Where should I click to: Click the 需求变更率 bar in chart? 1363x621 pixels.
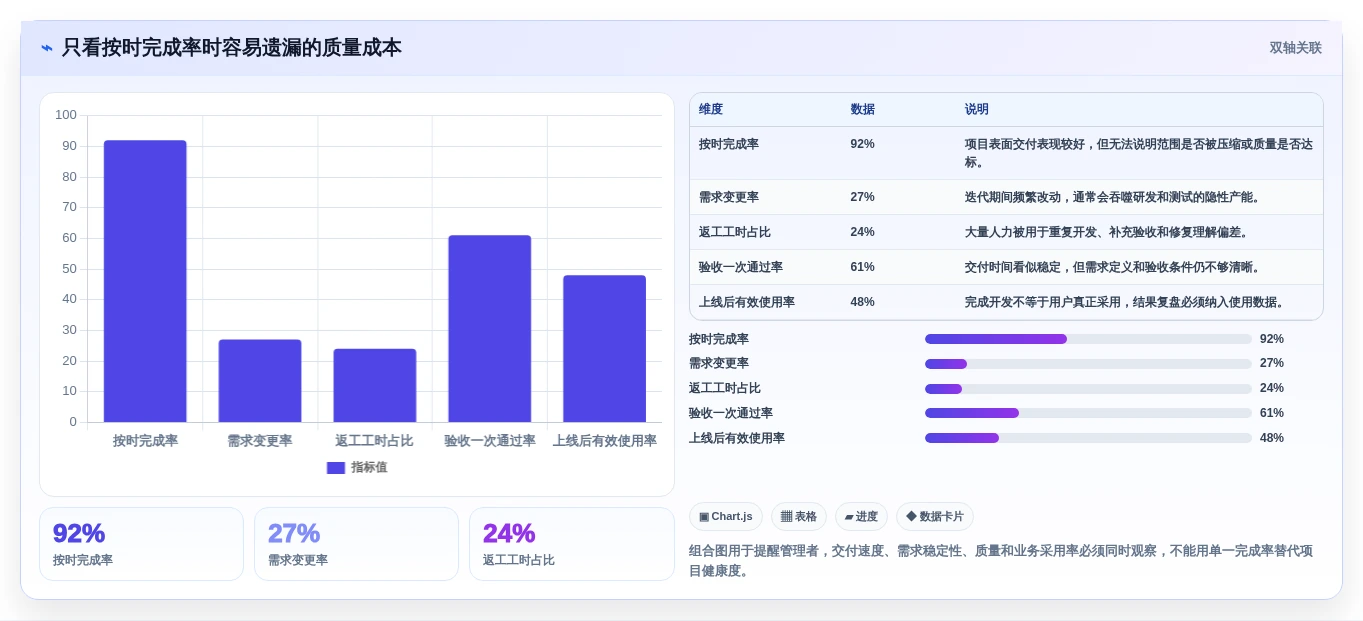click(x=260, y=381)
